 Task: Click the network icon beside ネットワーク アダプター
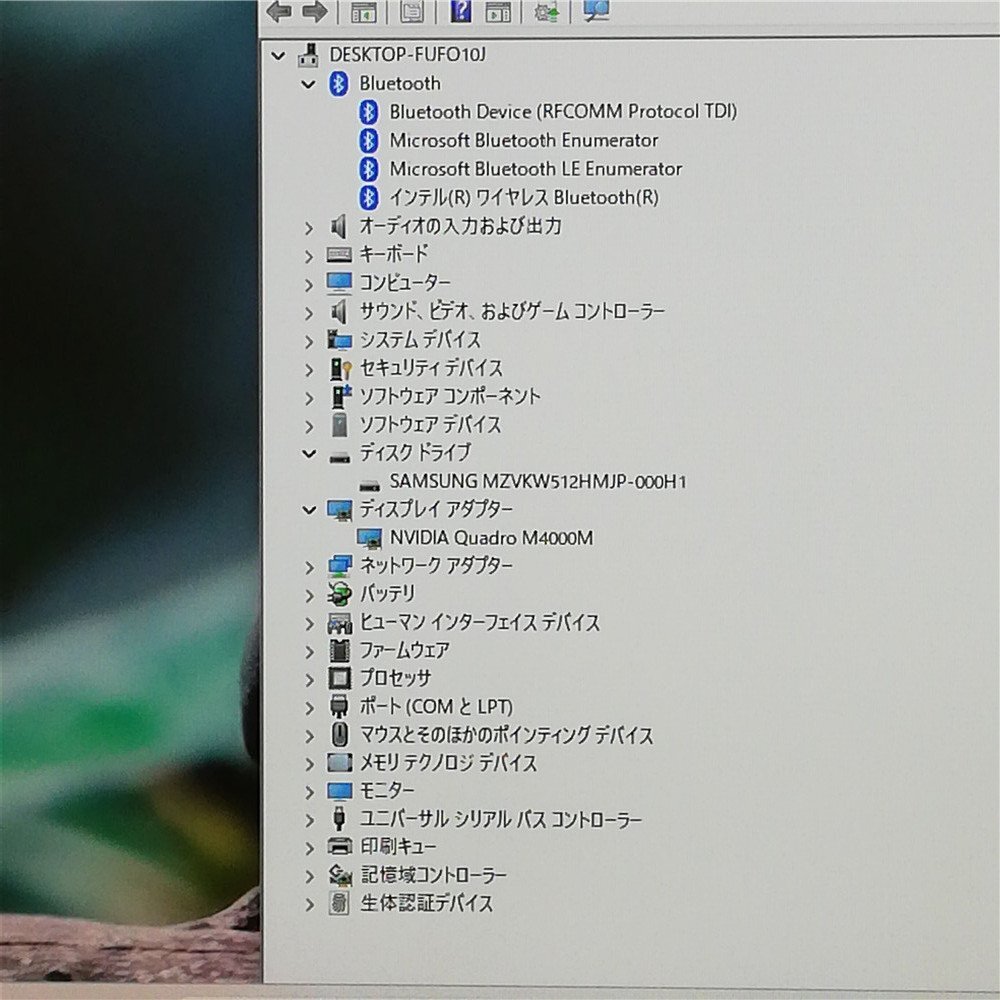339,566
